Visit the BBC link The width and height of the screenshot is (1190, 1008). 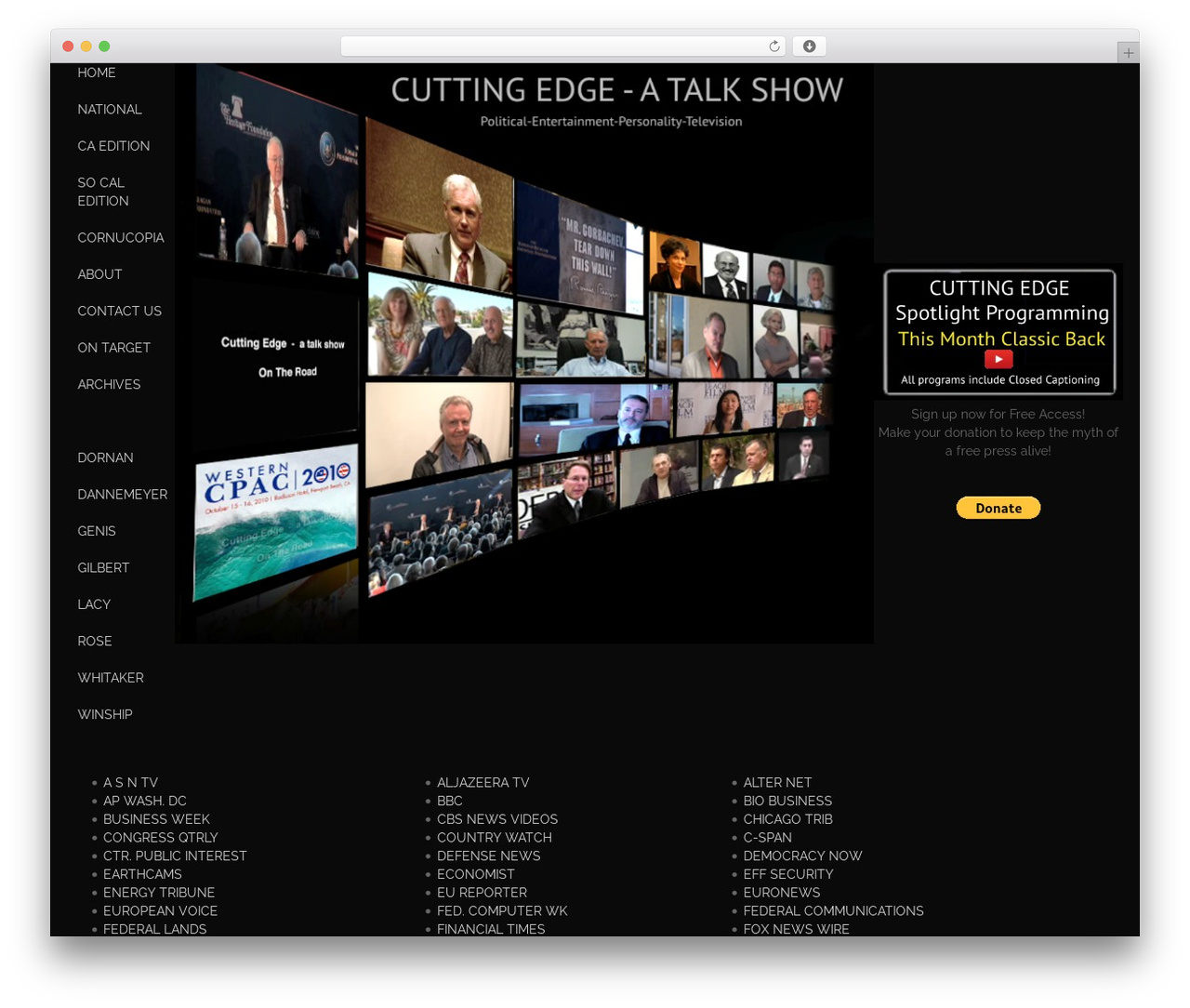[450, 802]
